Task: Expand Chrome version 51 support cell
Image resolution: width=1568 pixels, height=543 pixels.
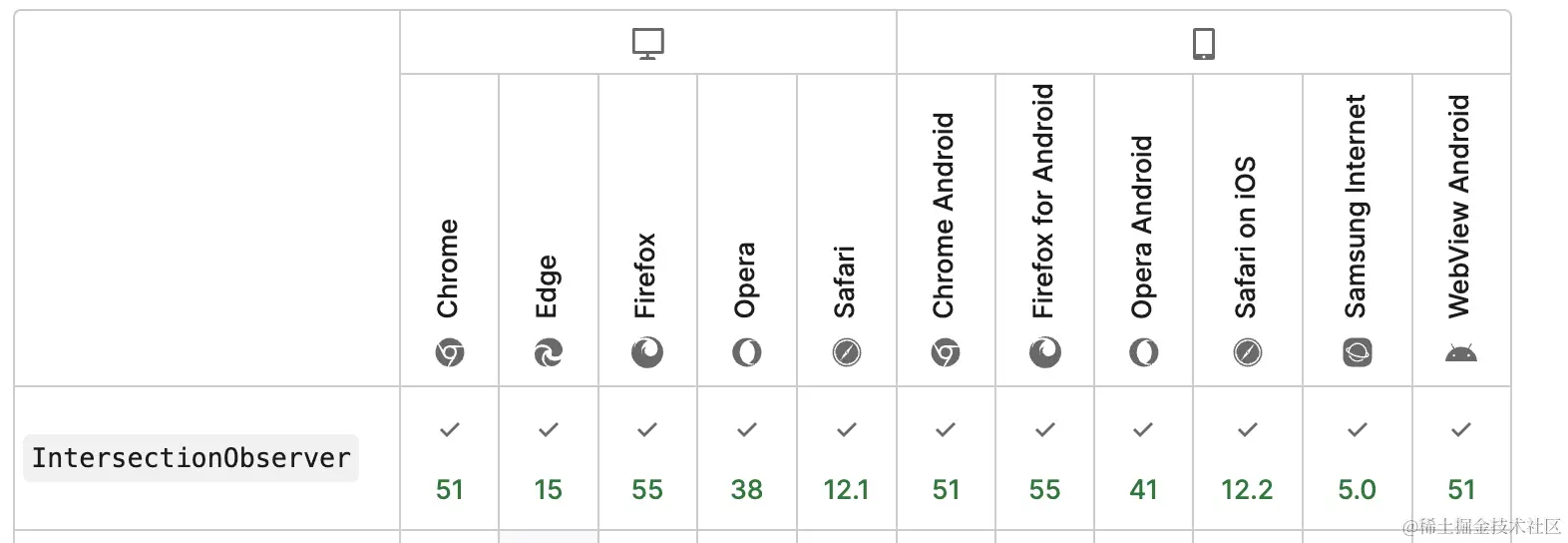Action: click(x=450, y=459)
